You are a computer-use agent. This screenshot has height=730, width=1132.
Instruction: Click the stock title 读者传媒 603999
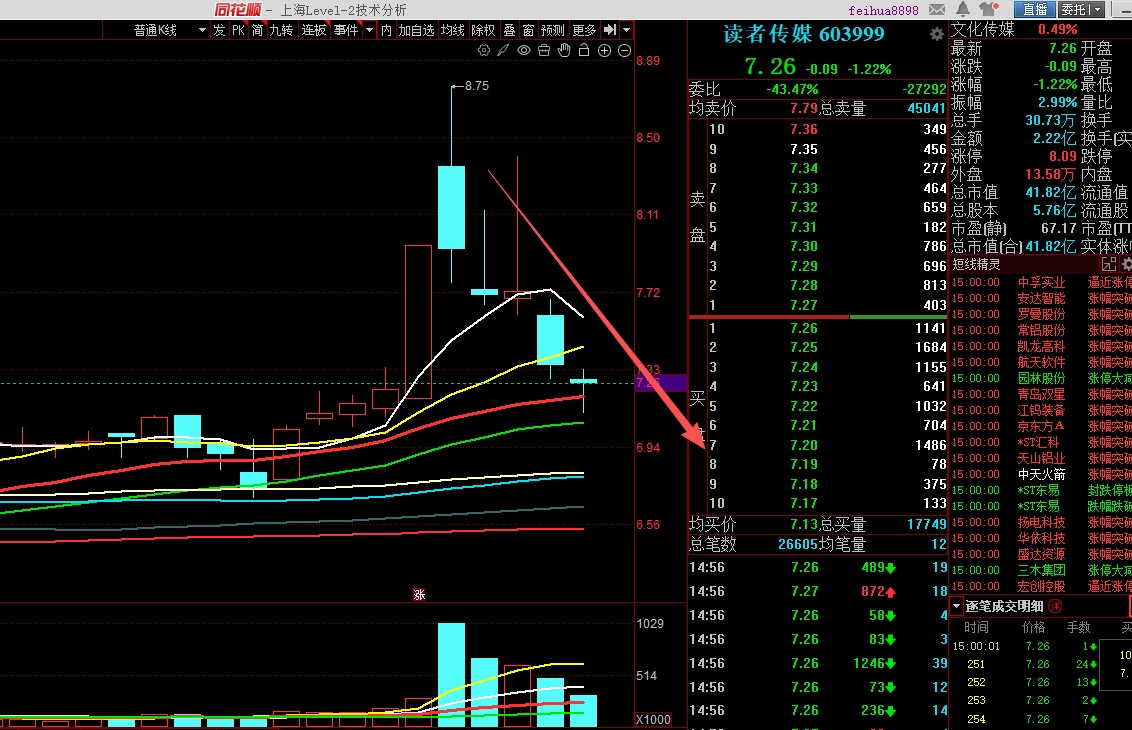click(x=804, y=34)
